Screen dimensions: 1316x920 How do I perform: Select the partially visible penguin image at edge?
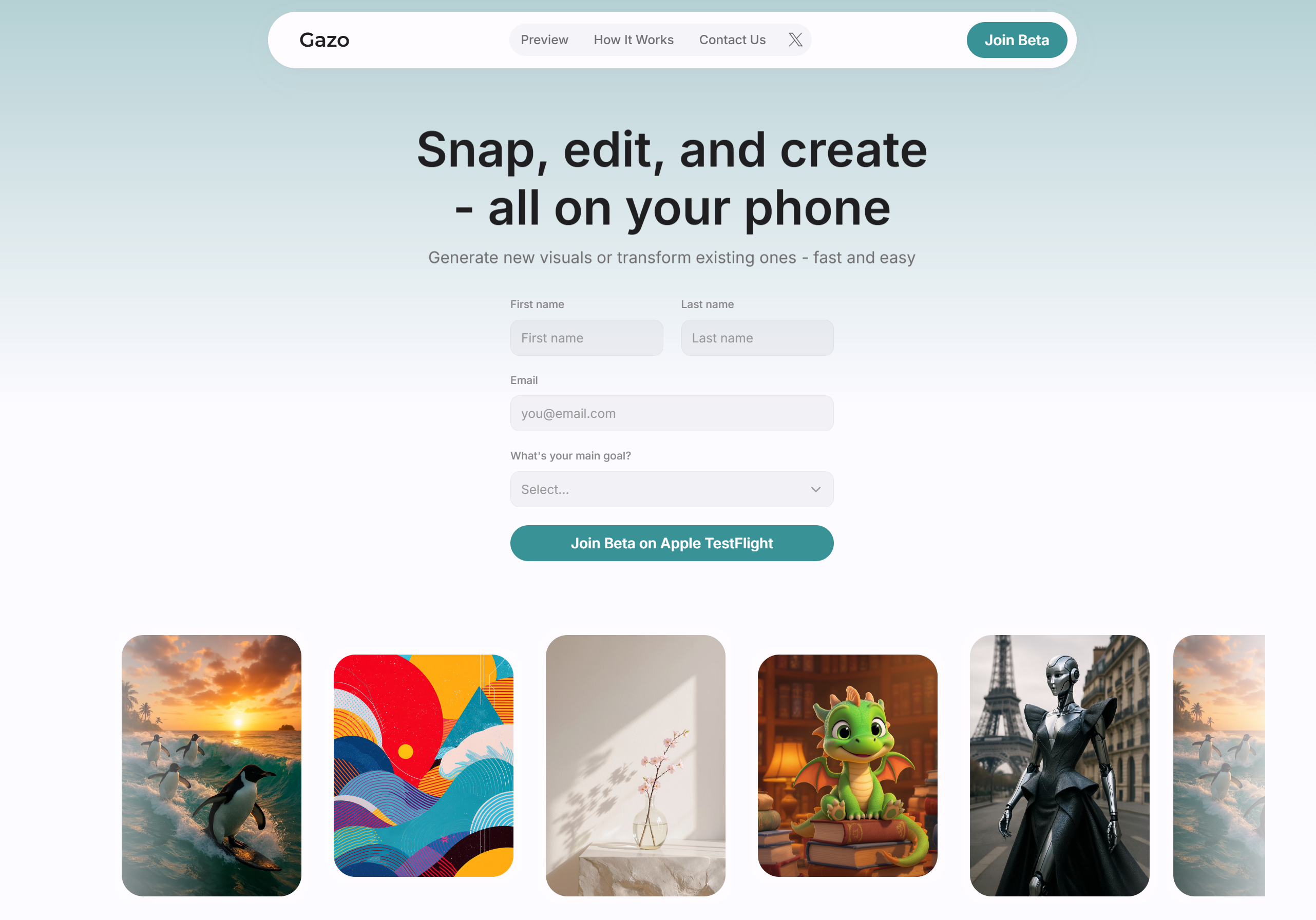pos(1219,766)
